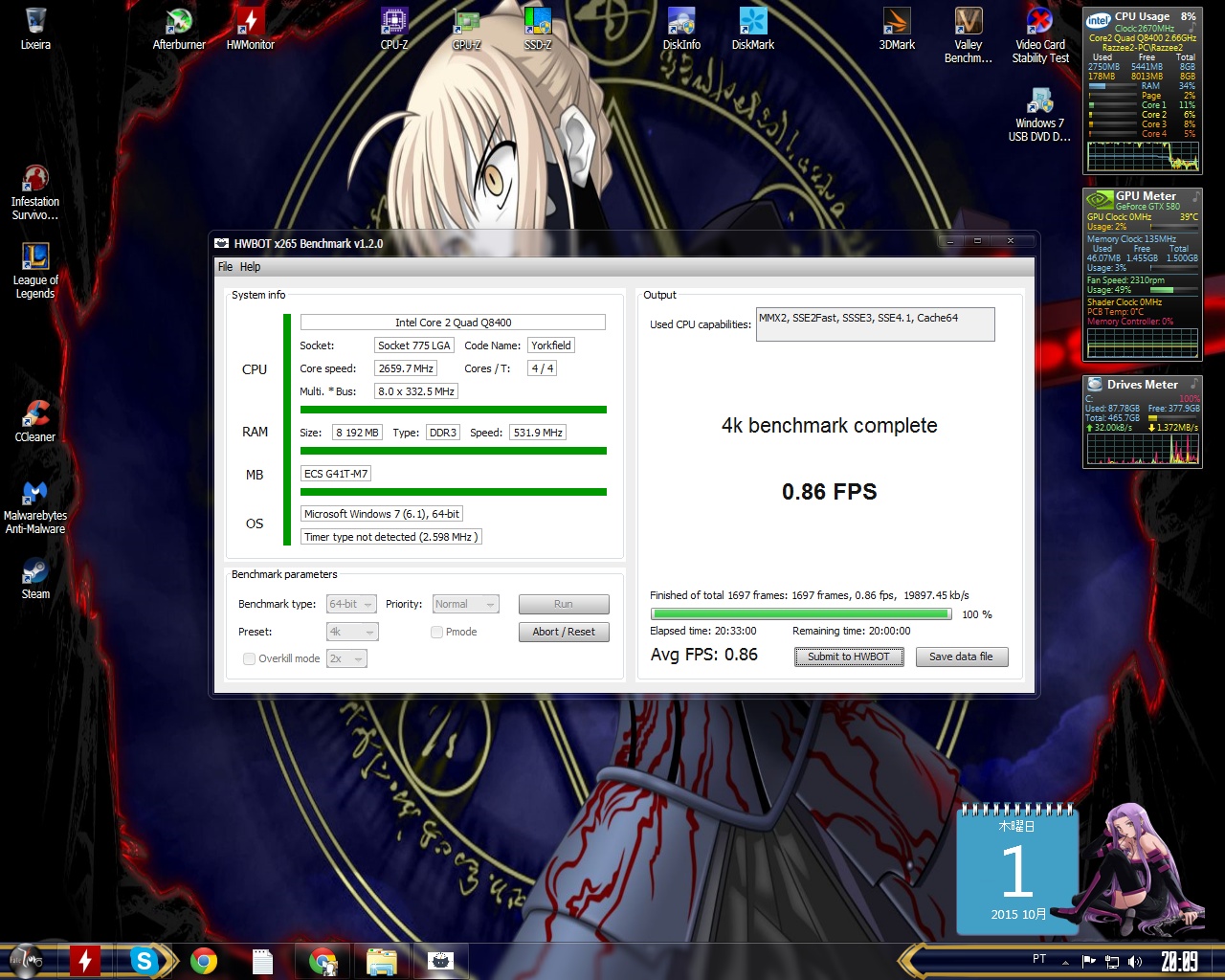
Task: Click the Action Center flag icon
Action: (x=1089, y=961)
